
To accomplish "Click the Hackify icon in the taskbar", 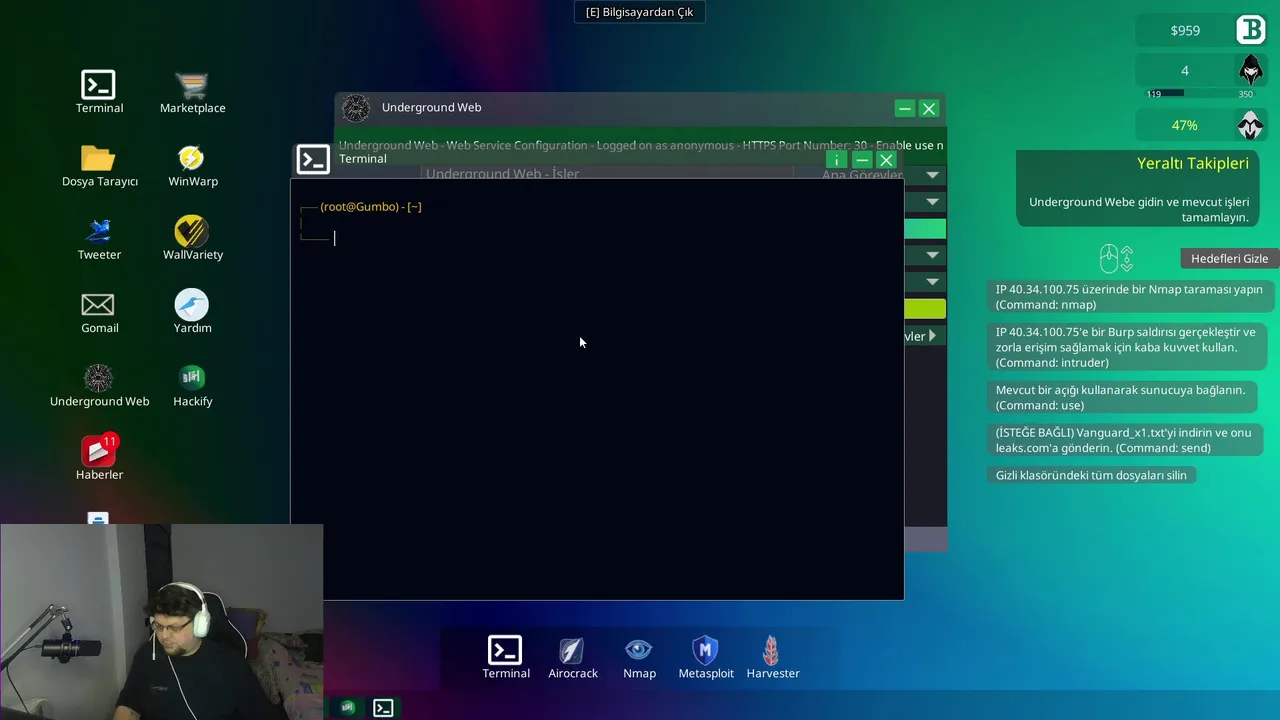I will point(347,707).
